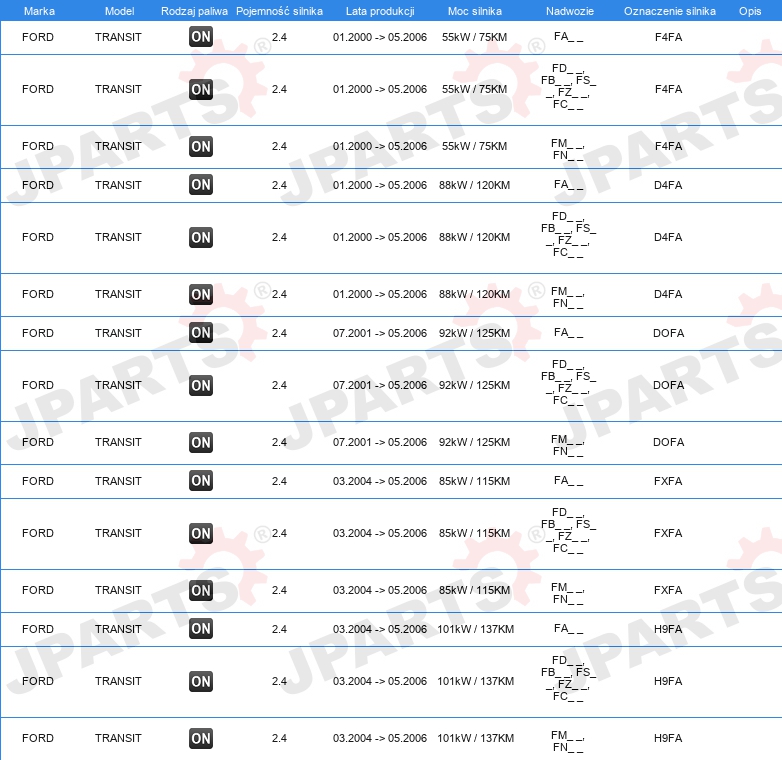Click the ON diesel icon in the F4FA FA__ row
This screenshot has height=760, width=782.
[201, 37]
